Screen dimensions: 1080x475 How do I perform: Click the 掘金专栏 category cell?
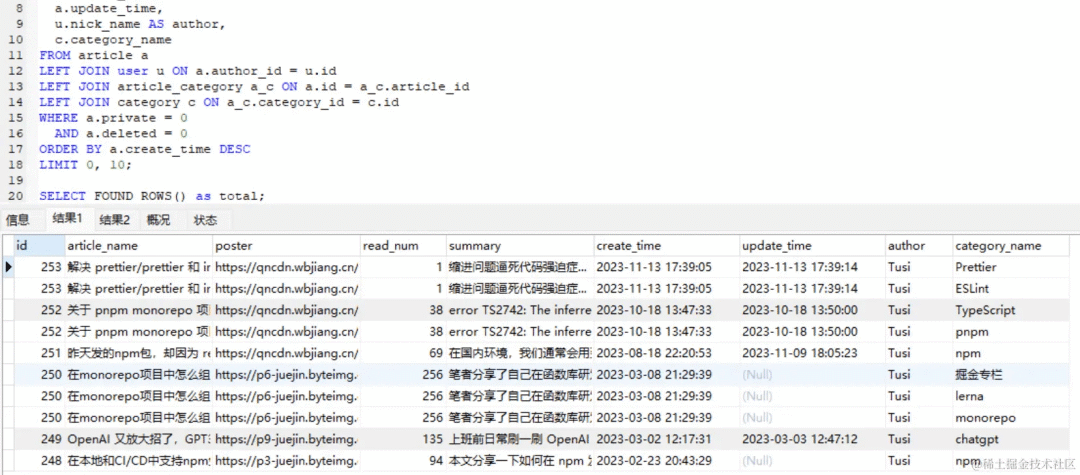(x=1010, y=374)
